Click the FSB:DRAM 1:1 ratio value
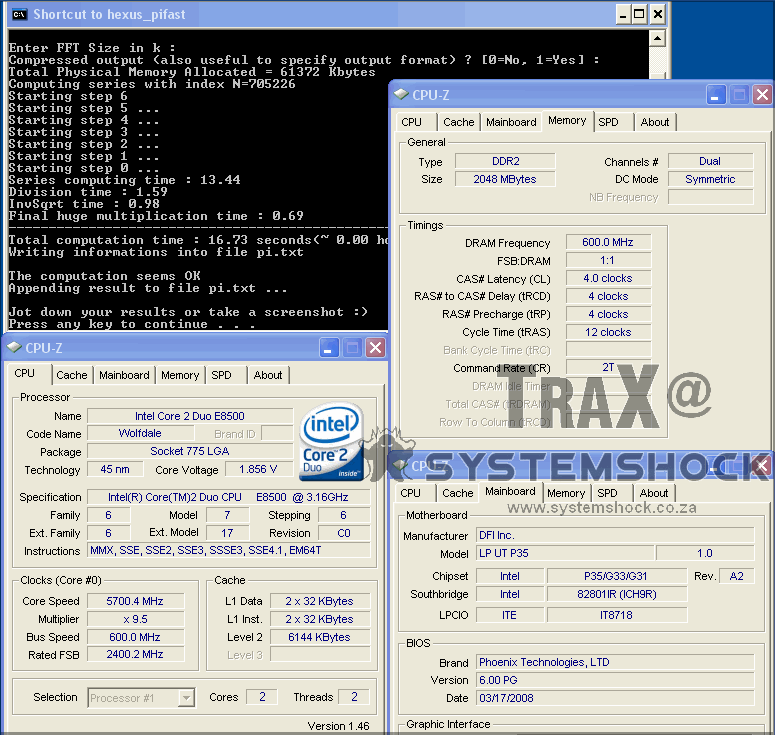775x735 pixels. point(608,260)
